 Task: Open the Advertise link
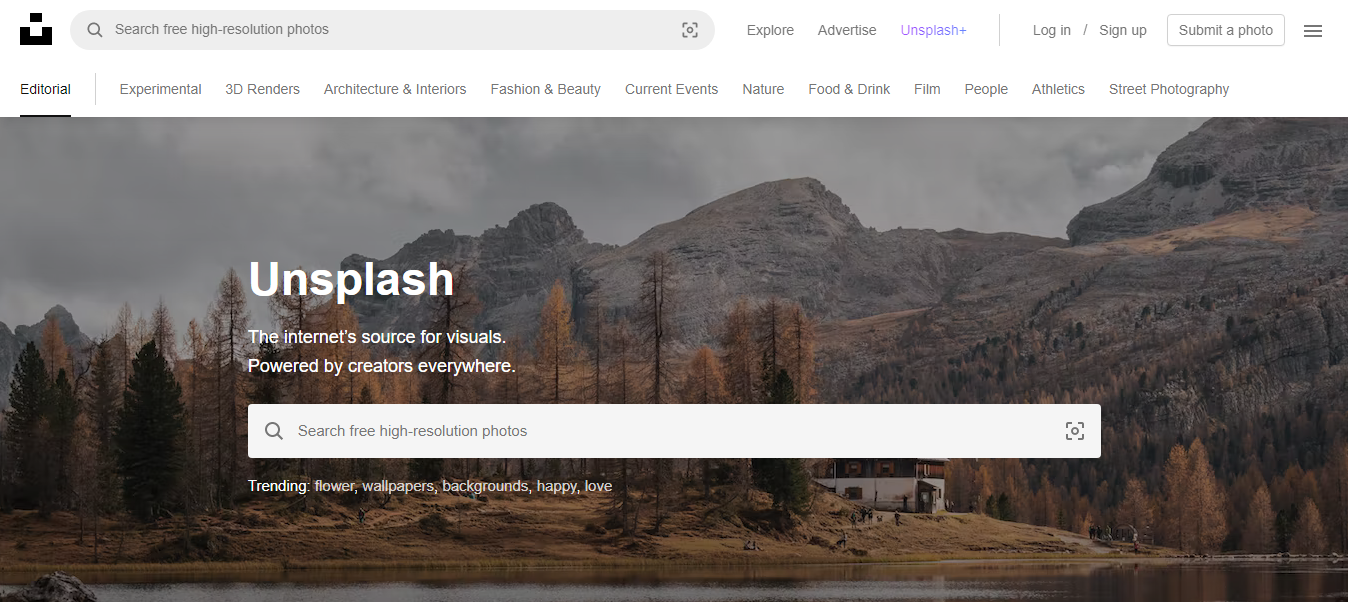pos(847,30)
